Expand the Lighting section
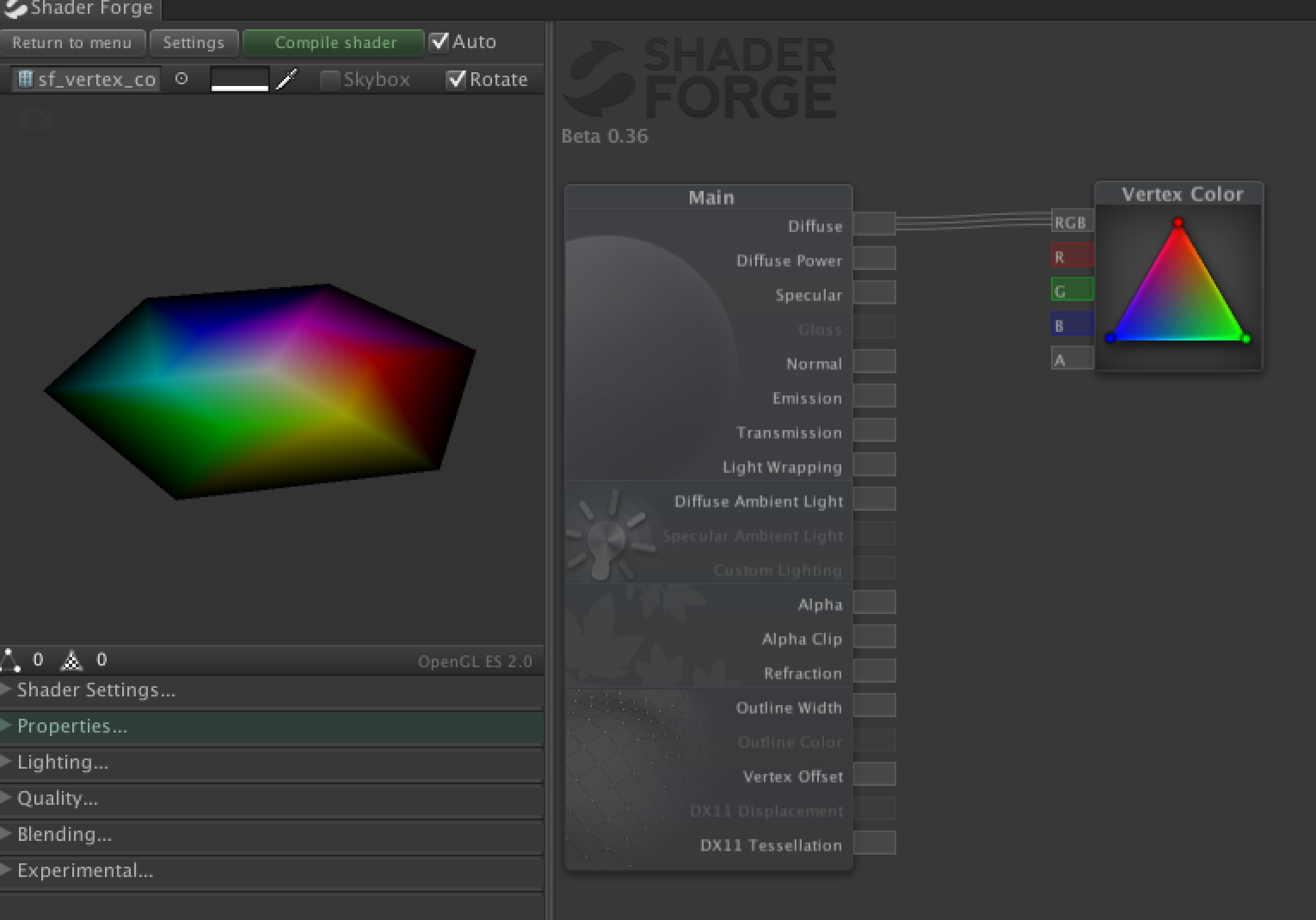This screenshot has width=1316, height=920. pos(271,763)
